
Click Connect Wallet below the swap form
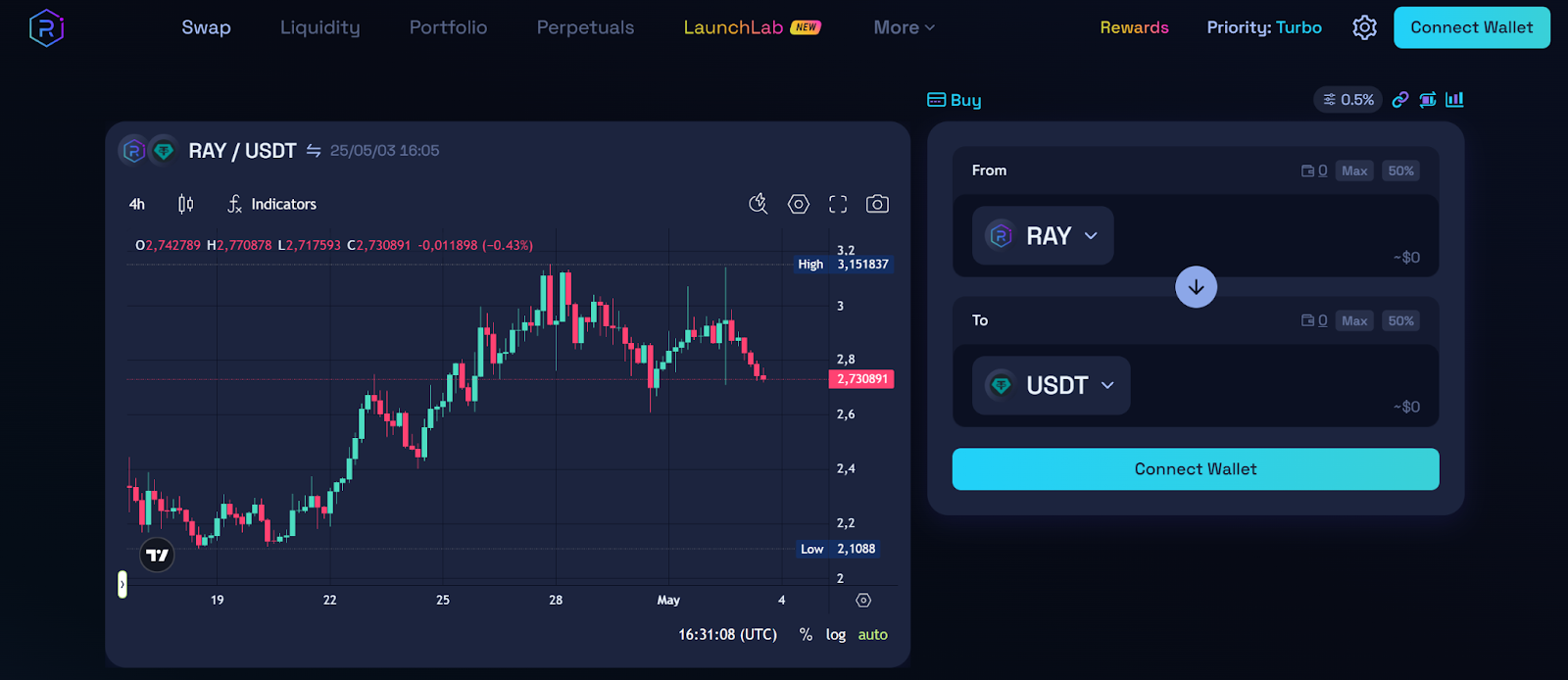(1196, 469)
